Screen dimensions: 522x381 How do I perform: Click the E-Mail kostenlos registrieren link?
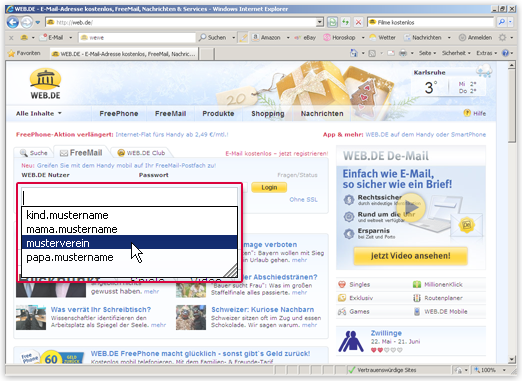coord(277,154)
